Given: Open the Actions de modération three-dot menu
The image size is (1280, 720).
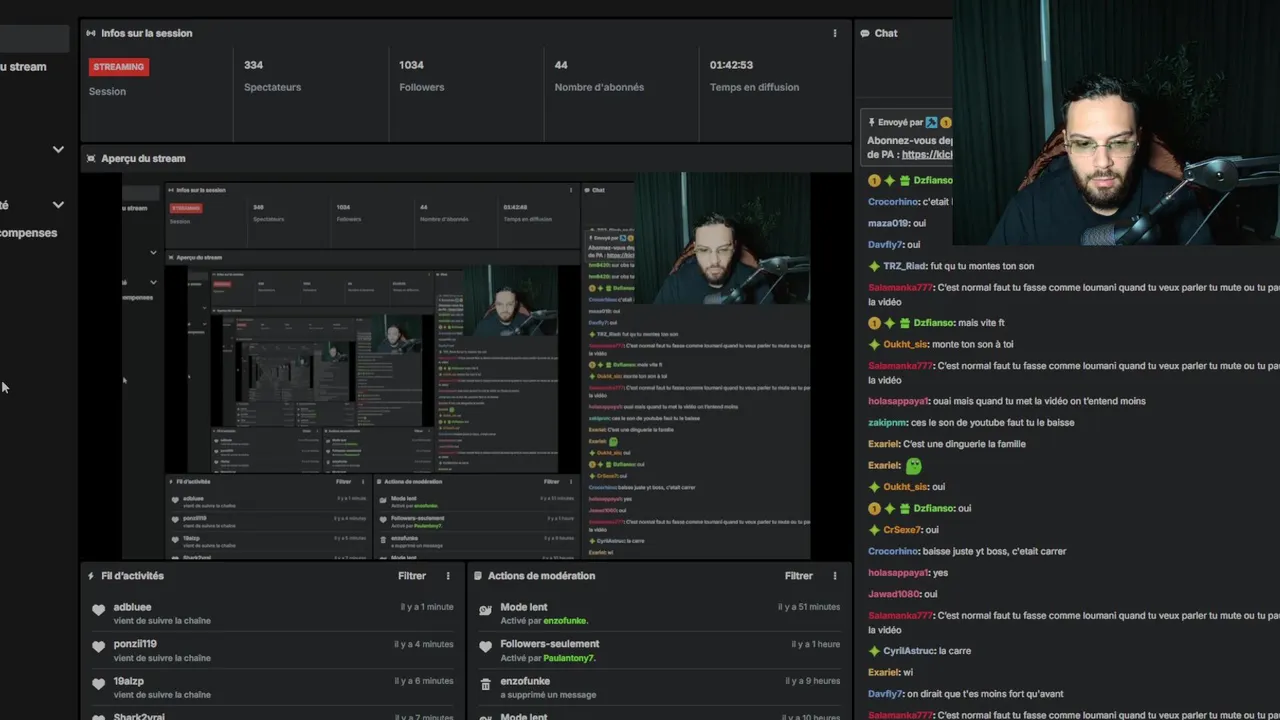Looking at the screenshot, I should pos(835,576).
